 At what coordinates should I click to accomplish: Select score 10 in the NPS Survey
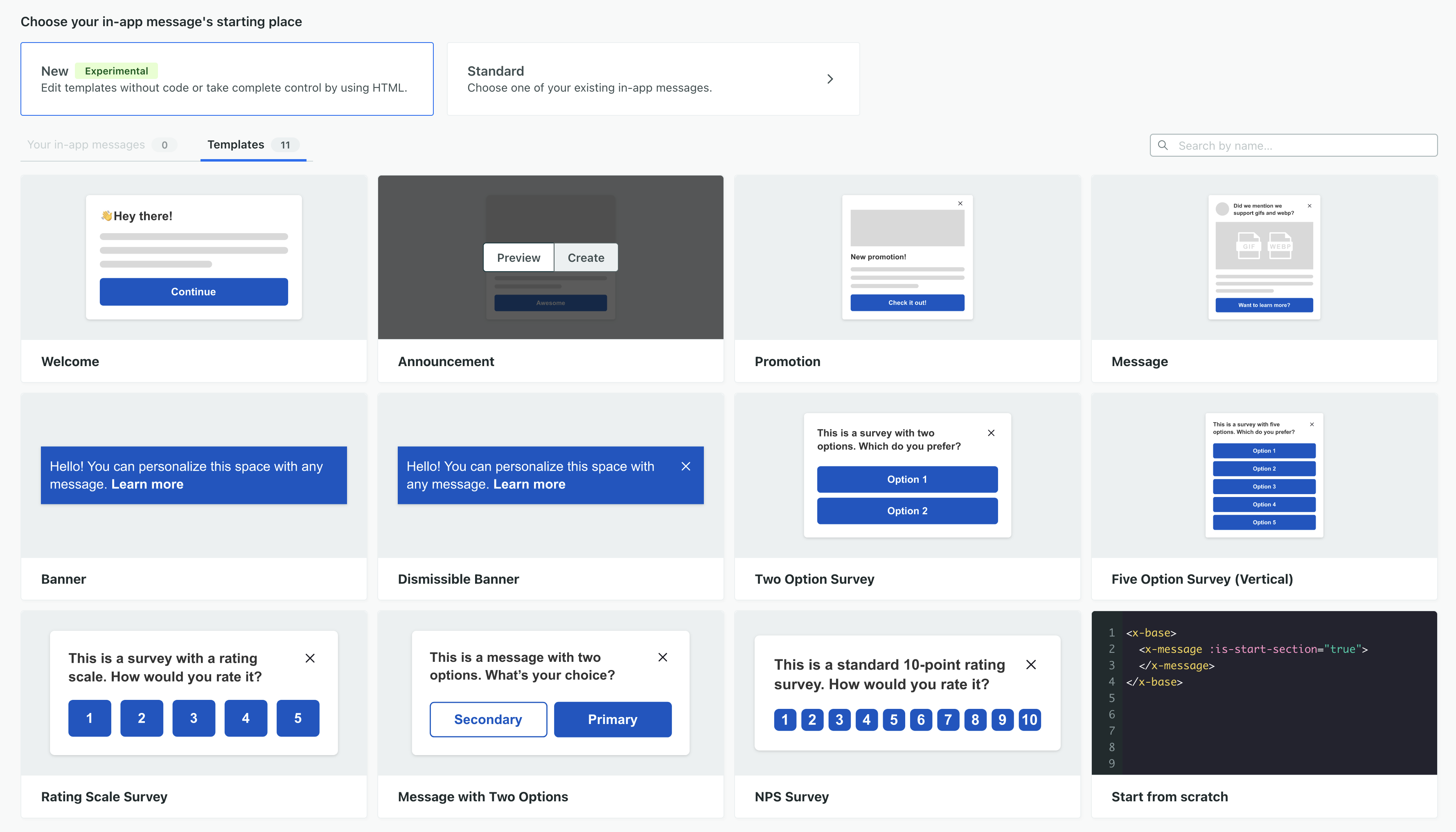pyautogui.click(x=1030, y=720)
